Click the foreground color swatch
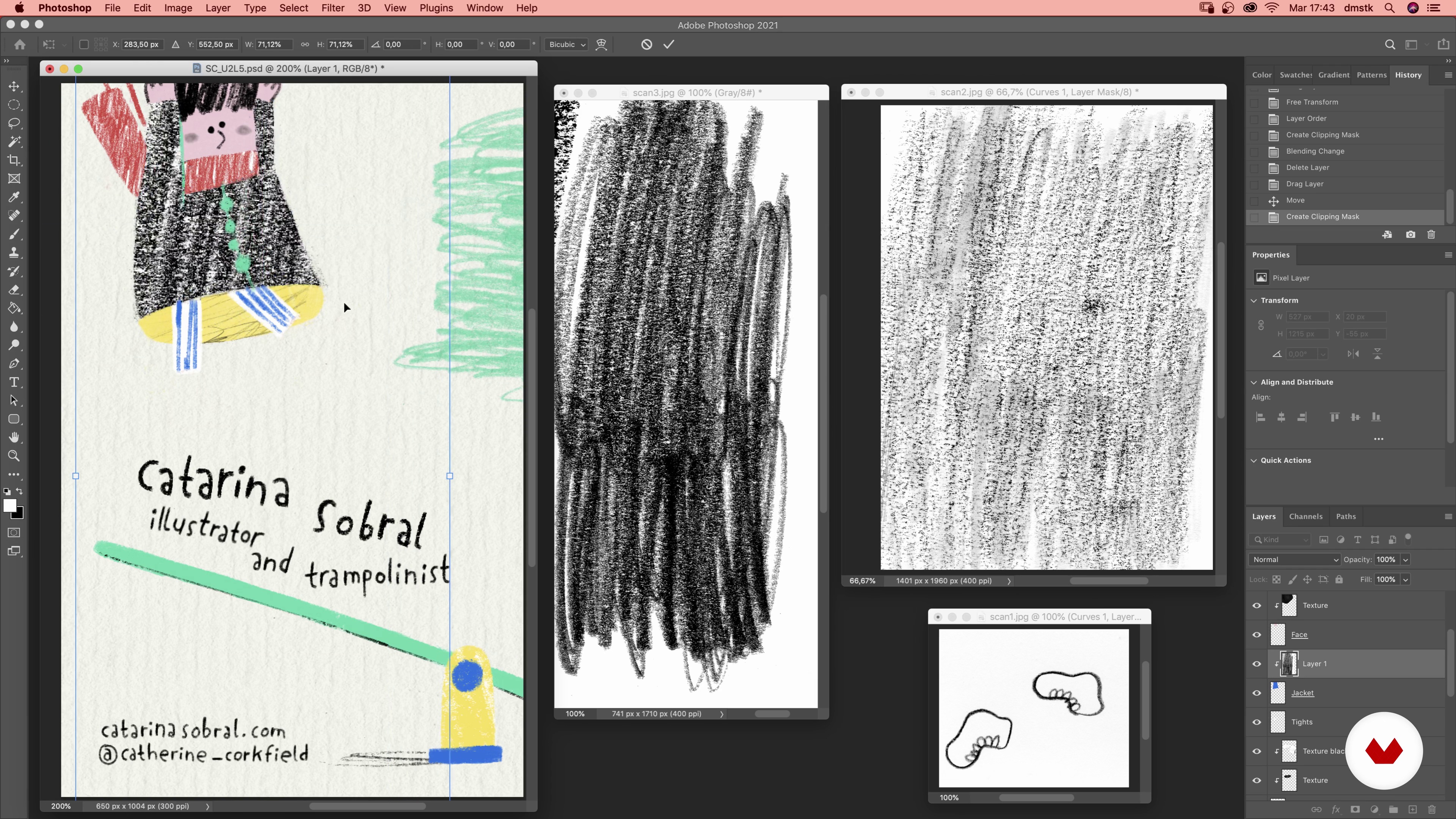The height and width of the screenshot is (819, 1456). pos(9,506)
